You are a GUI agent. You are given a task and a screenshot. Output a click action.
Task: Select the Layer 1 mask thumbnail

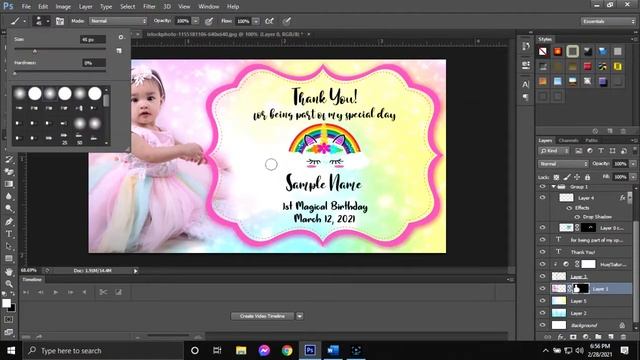581,289
